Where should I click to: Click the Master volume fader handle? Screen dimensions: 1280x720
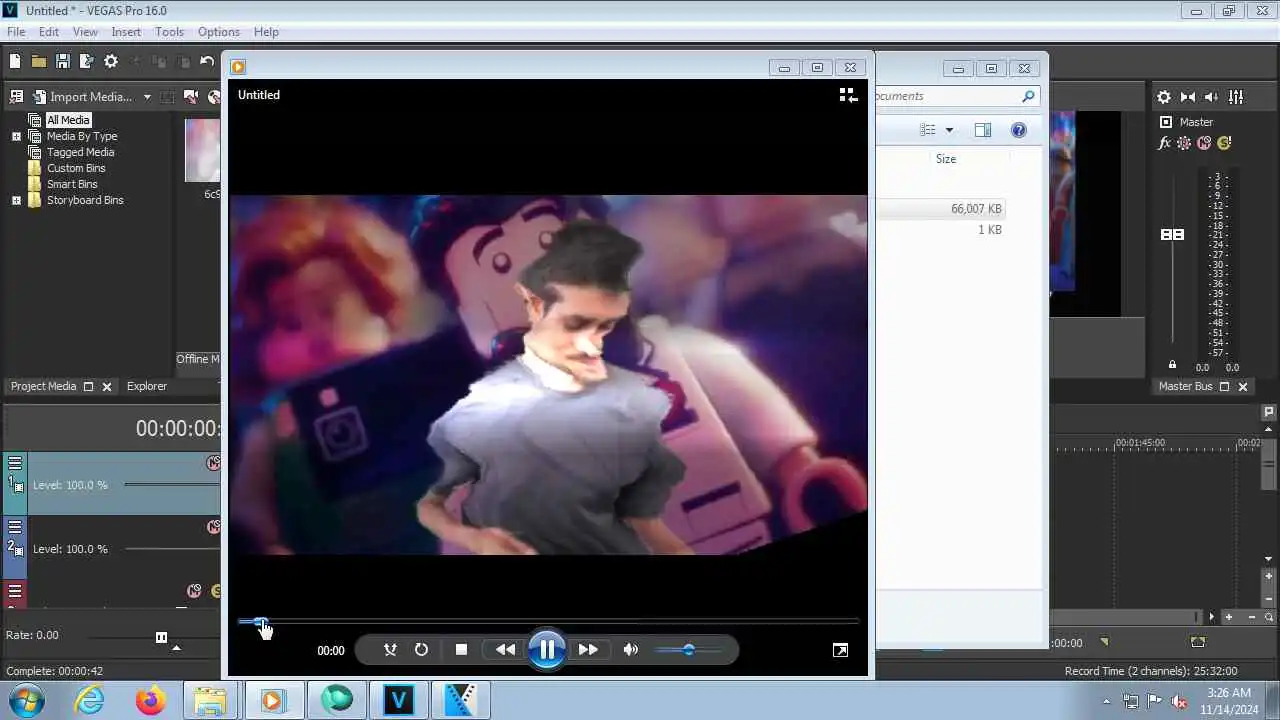click(x=1172, y=234)
